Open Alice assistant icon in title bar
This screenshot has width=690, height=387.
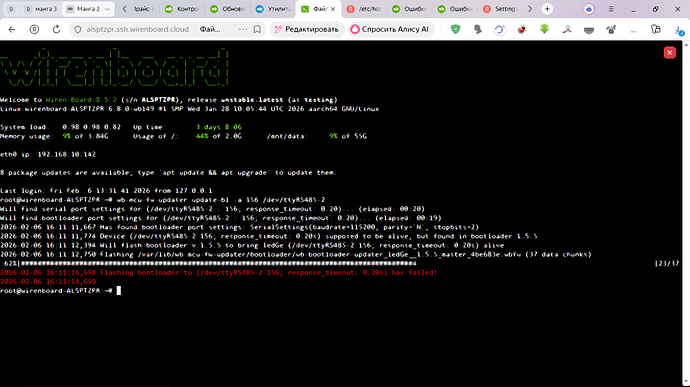(589, 9)
